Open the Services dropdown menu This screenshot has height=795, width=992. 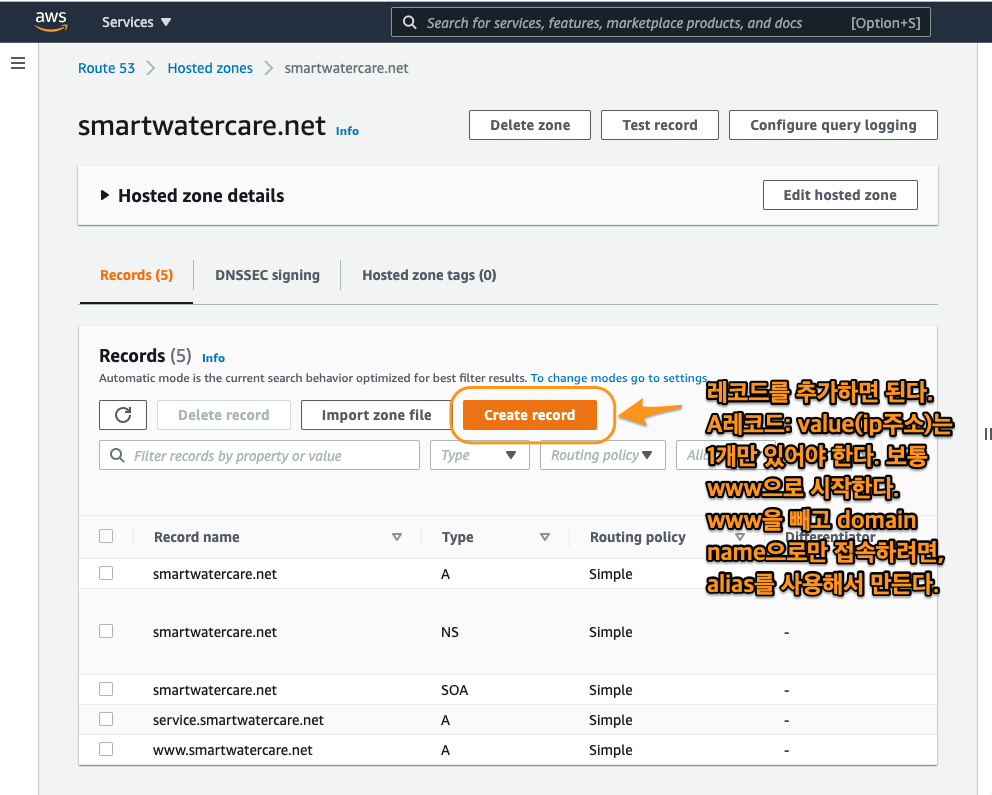137,22
